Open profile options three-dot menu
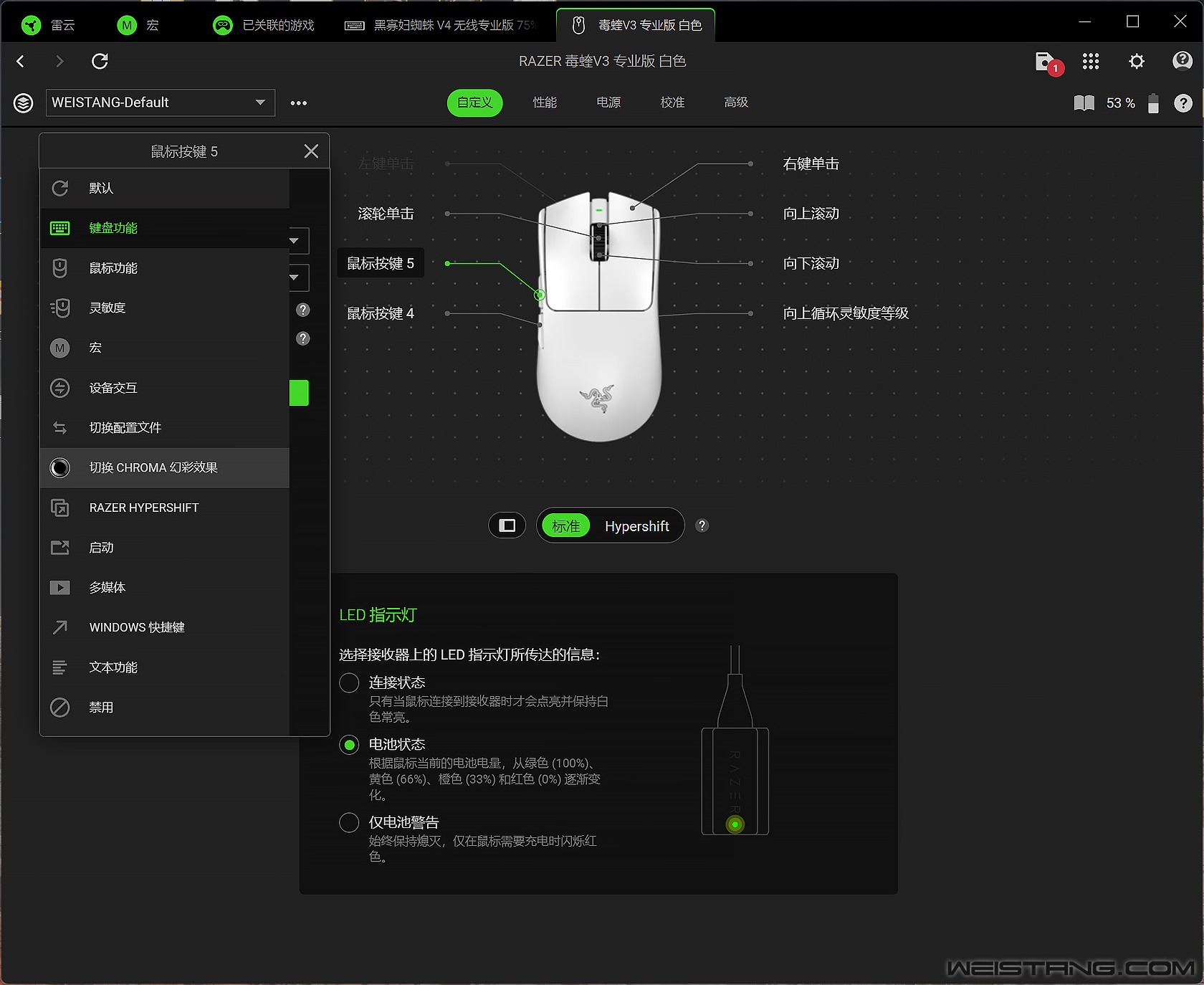1204x985 pixels. 299,103
